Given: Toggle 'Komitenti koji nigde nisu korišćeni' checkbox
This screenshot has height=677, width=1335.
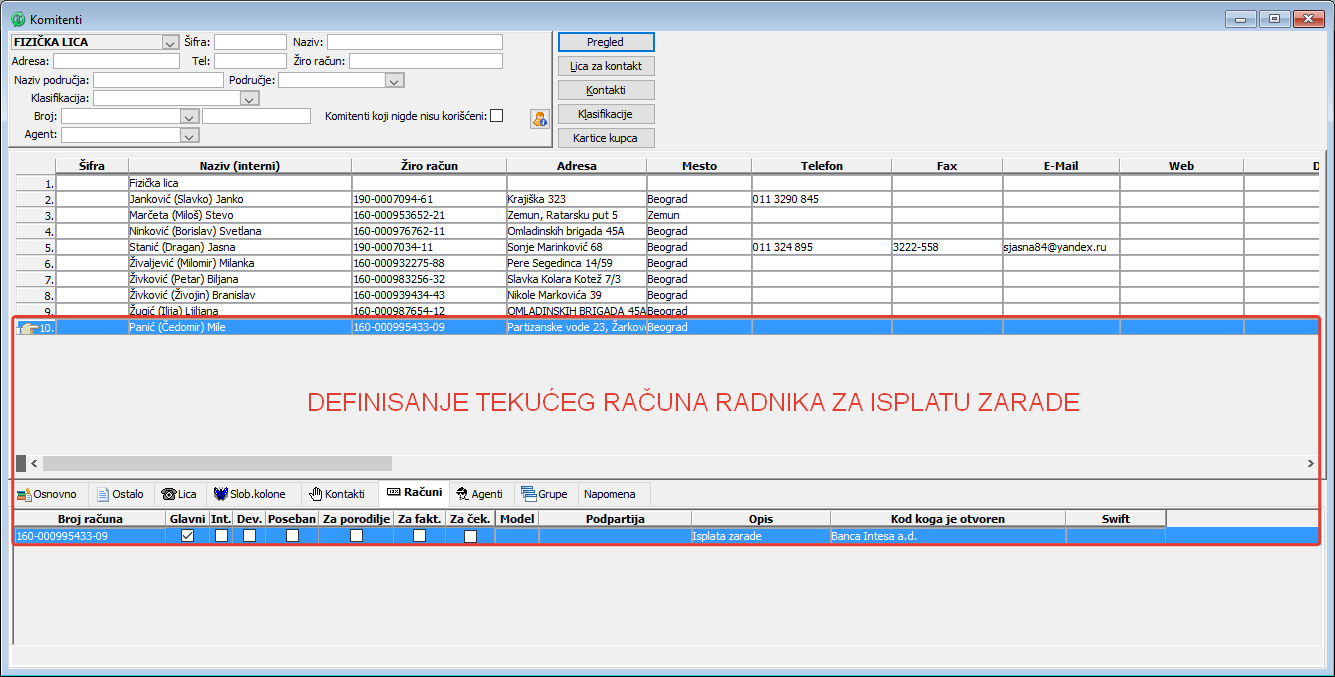Looking at the screenshot, I should pos(496,116).
